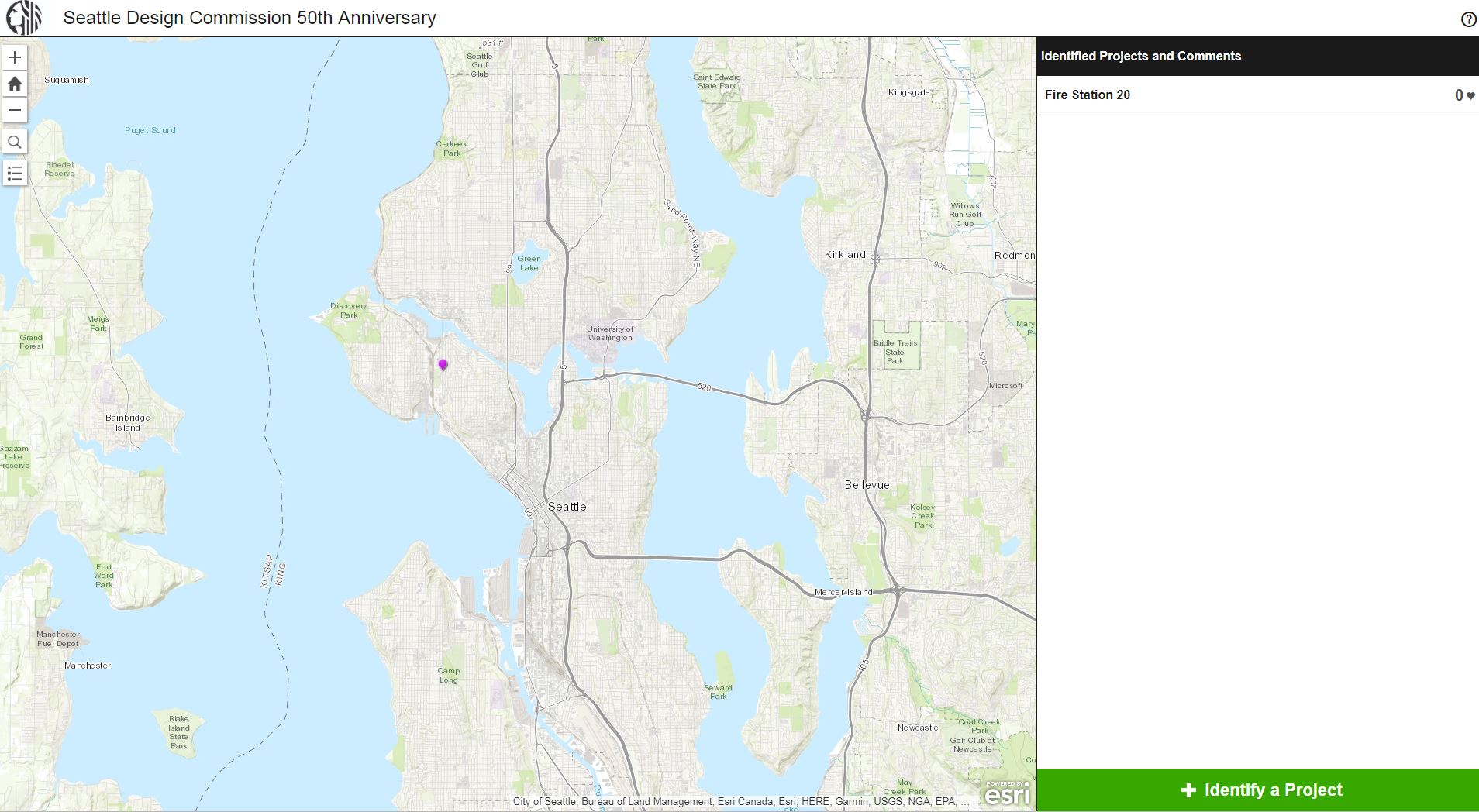Open the Fire Station 20 project entry

(x=1088, y=95)
